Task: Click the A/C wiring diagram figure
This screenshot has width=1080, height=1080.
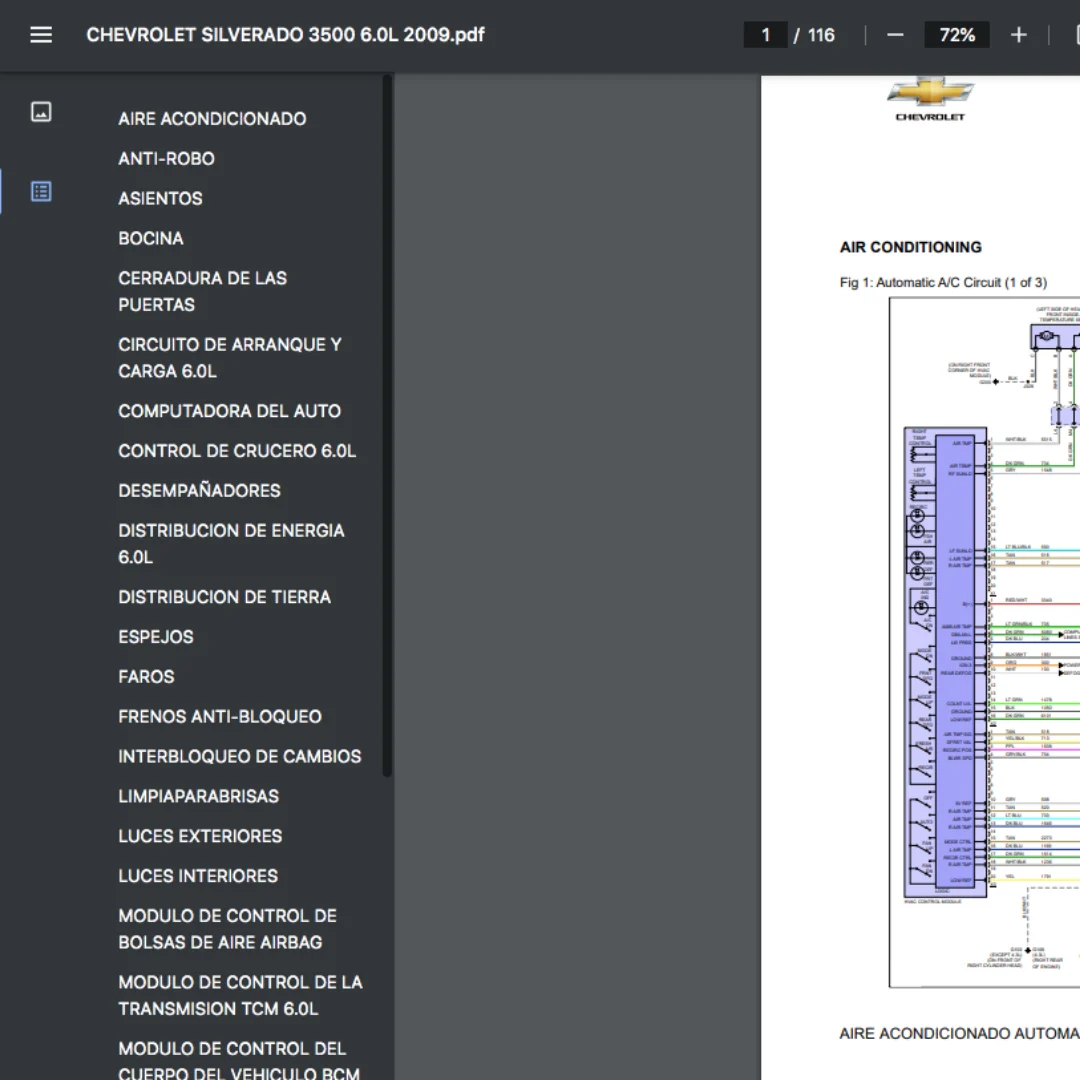Action: (985, 643)
